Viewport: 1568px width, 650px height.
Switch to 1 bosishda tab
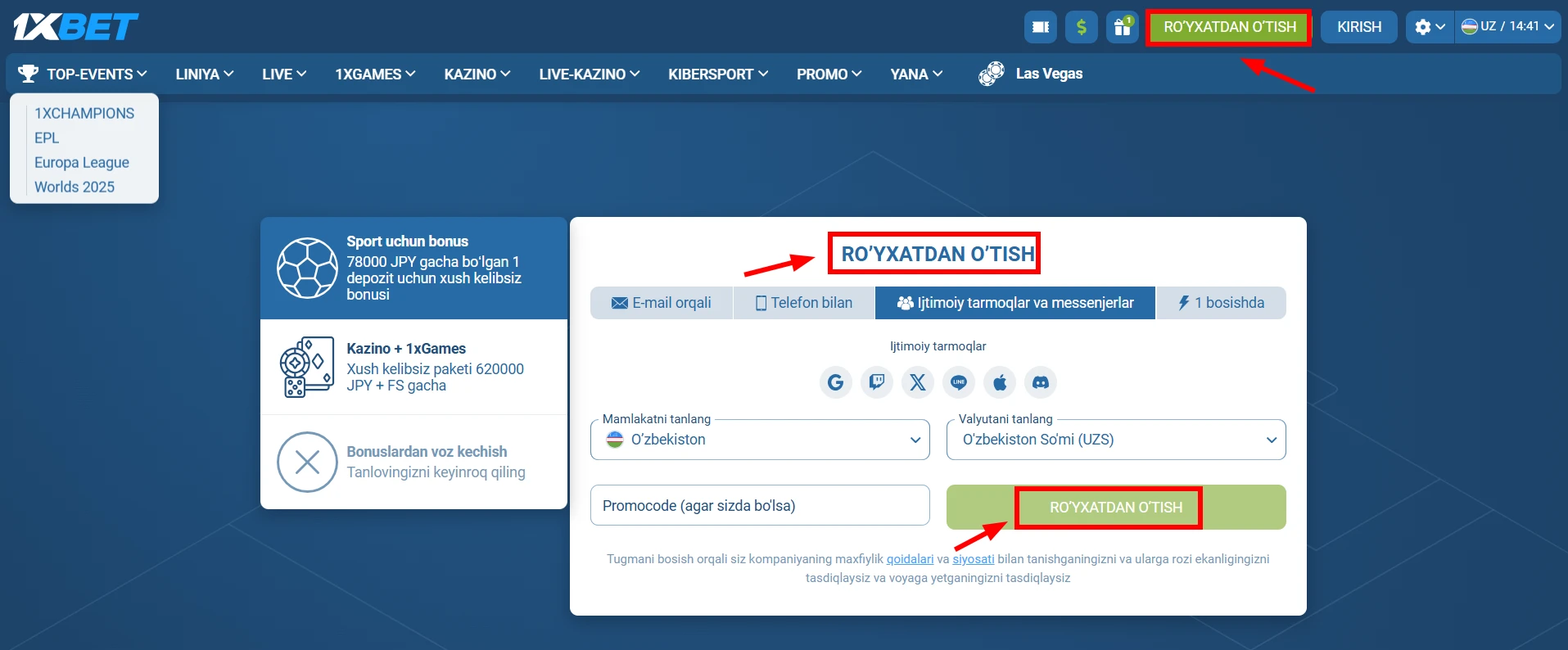pos(1222,303)
